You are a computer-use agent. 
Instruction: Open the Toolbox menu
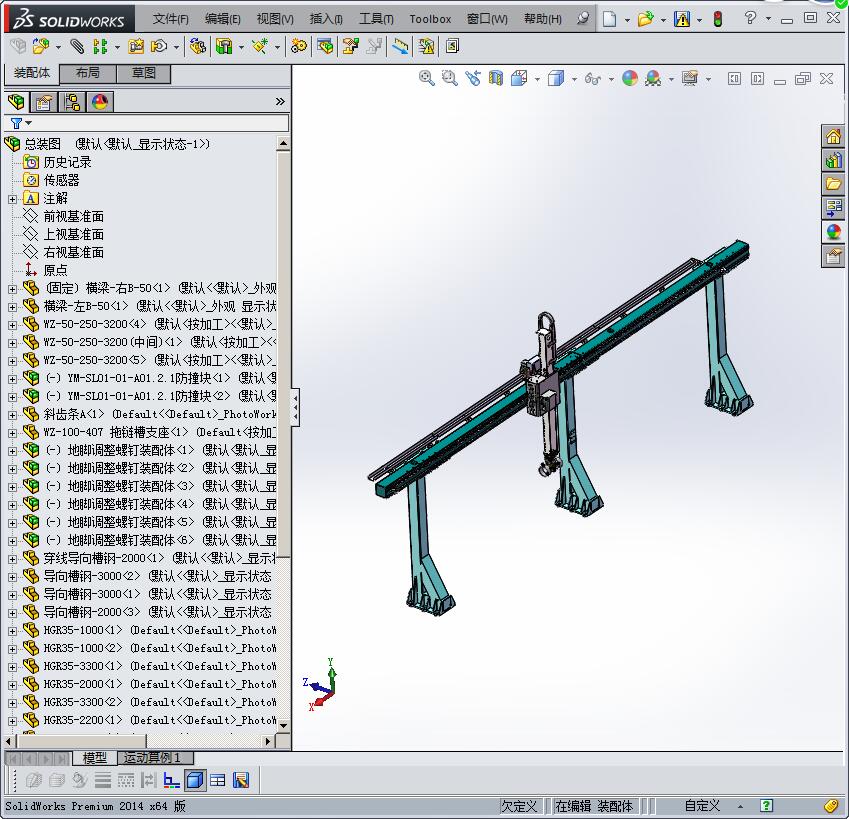pyautogui.click(x=430, y=19)
